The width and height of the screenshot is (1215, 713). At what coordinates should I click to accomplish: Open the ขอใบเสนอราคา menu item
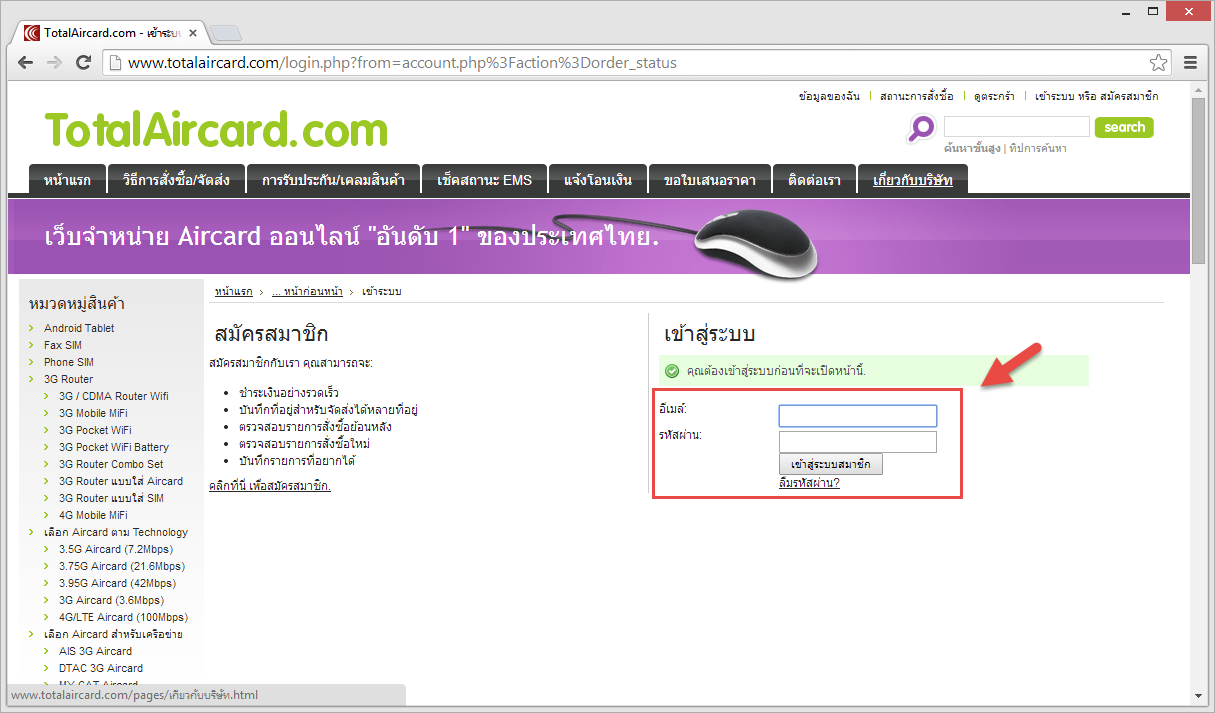pos(710,180)
